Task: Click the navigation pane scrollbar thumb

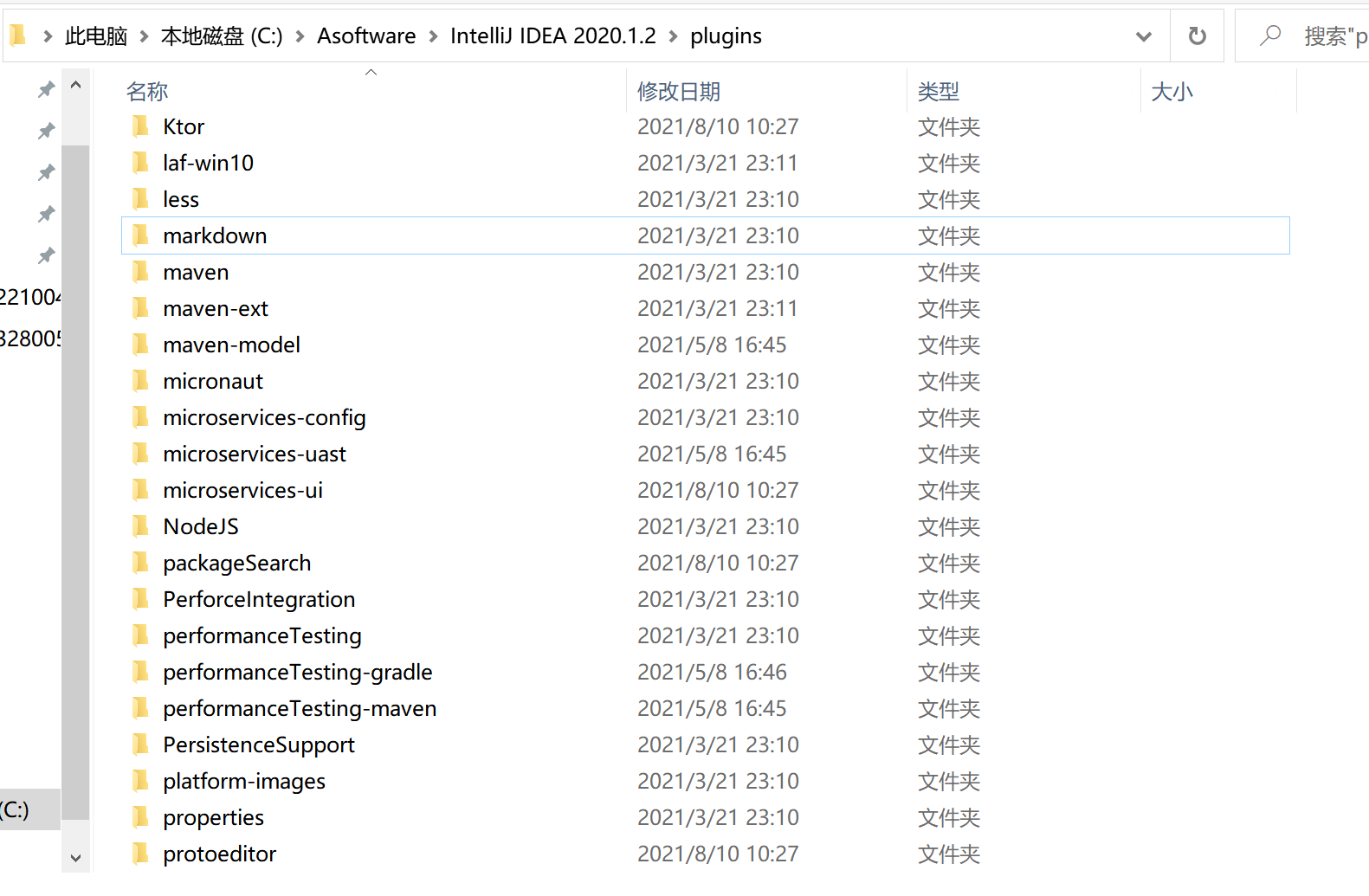Action: (75, 481)
